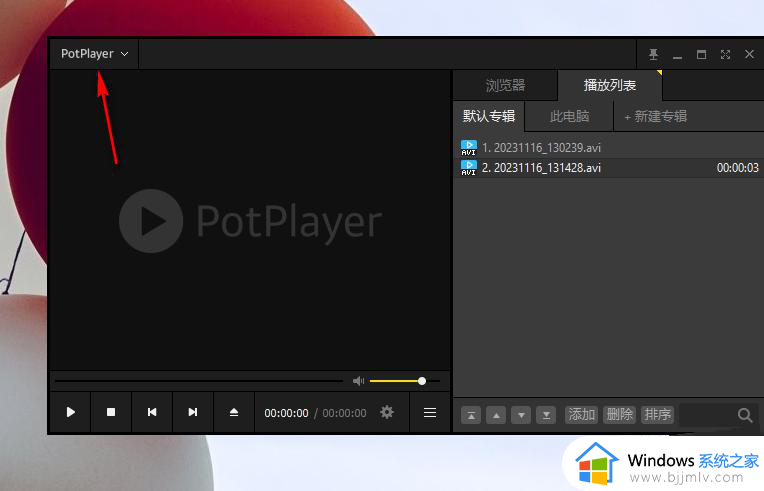This screenshot has width=764, height=491.
Task: Go to the previous track
Action: click(152, 413)
